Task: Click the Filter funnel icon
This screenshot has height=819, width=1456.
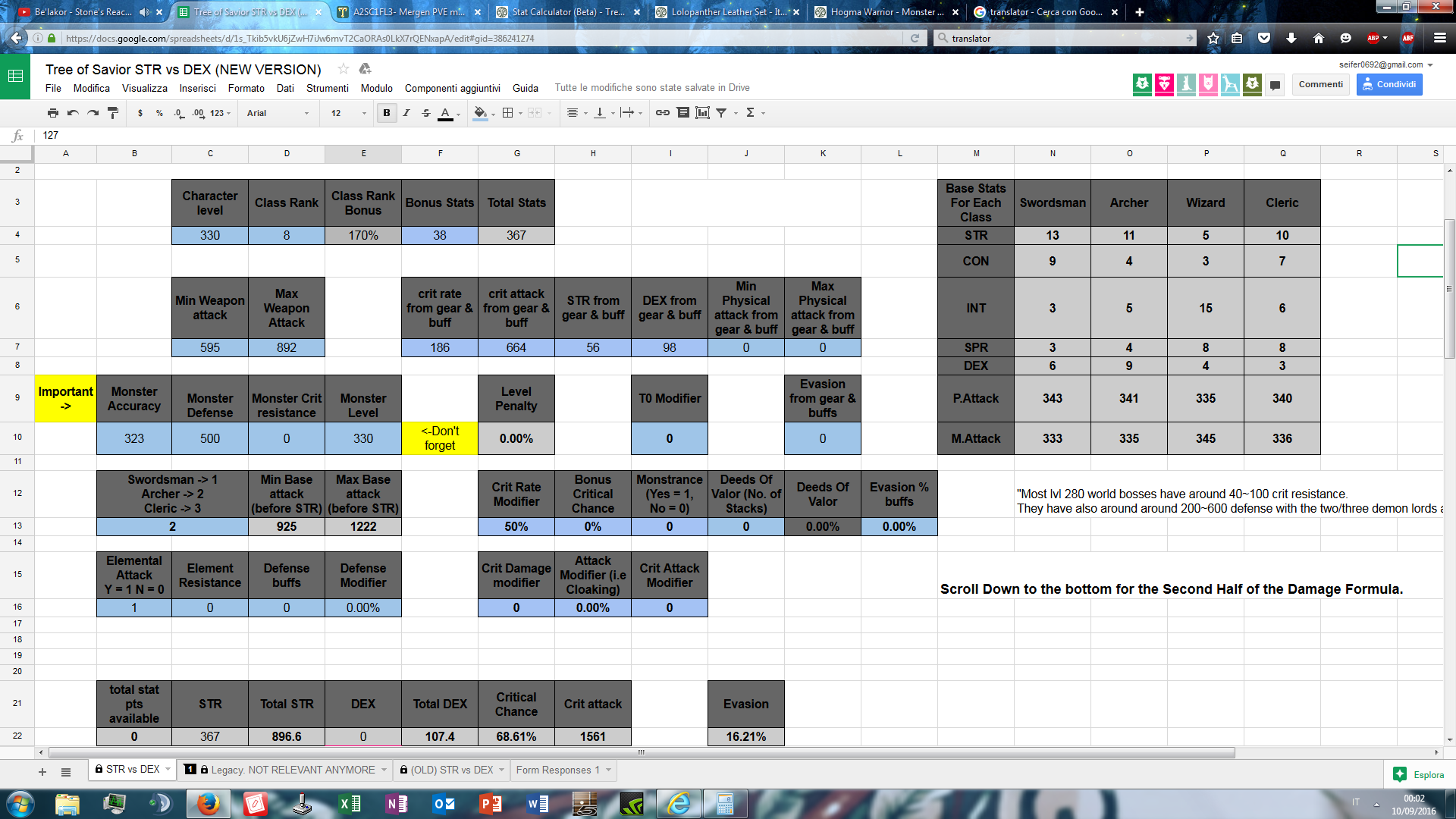Action: click(x=721, y=113)
